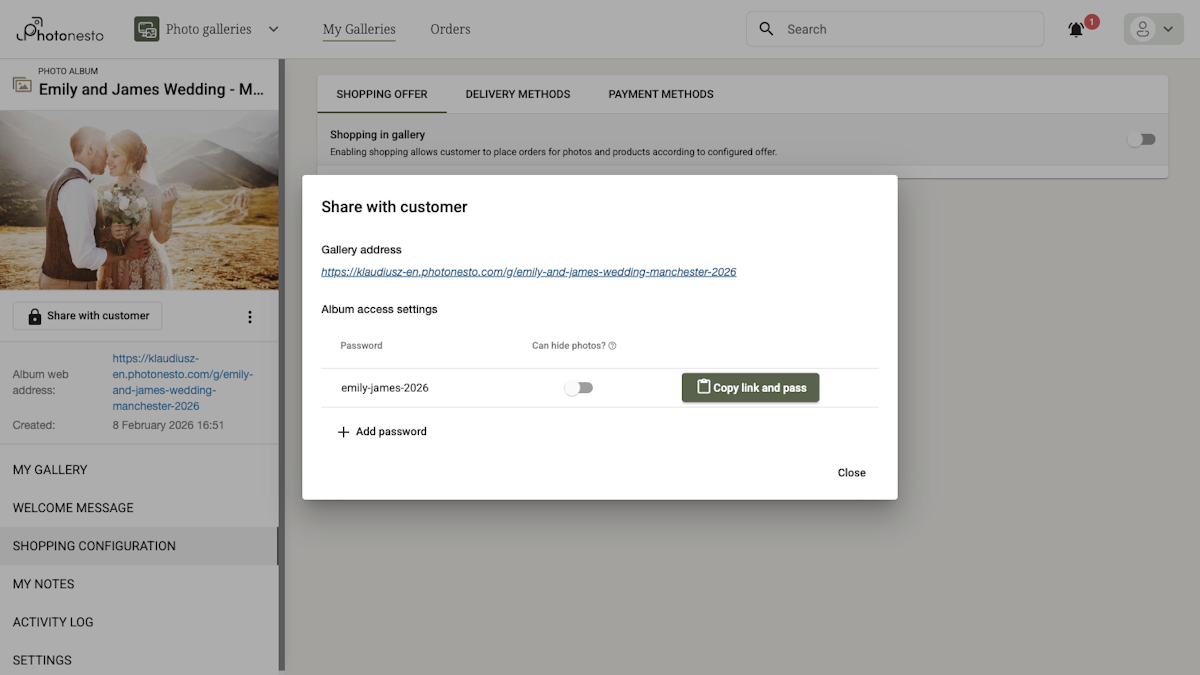Click the info icon next to Can hide photos
The height and width of the screenshot is (675, 1200).
tap(611, 345)
